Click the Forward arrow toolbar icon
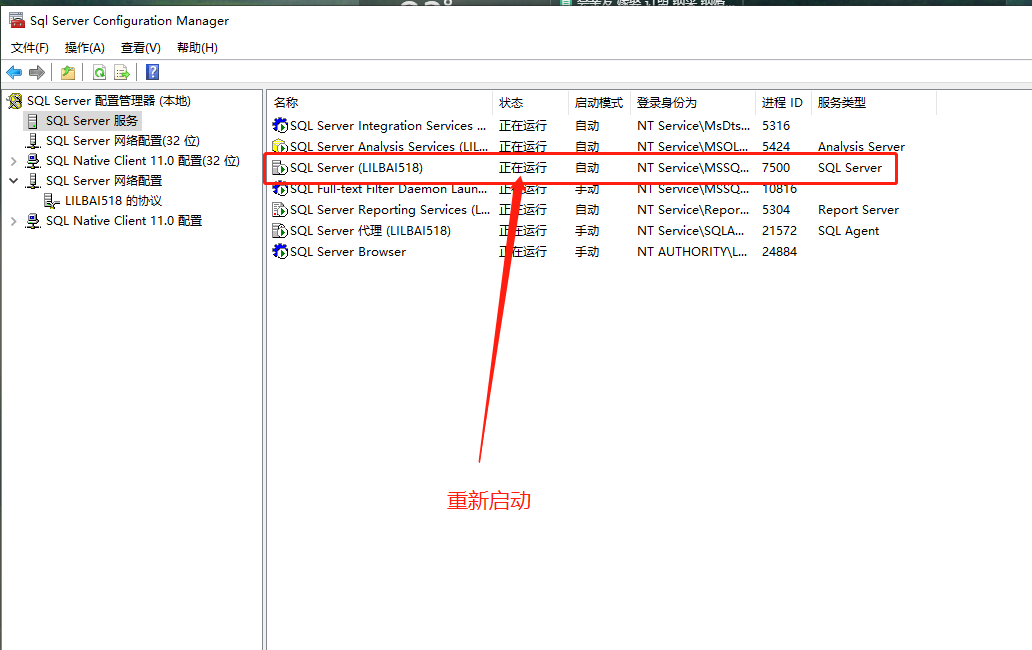 pos(37,72)
